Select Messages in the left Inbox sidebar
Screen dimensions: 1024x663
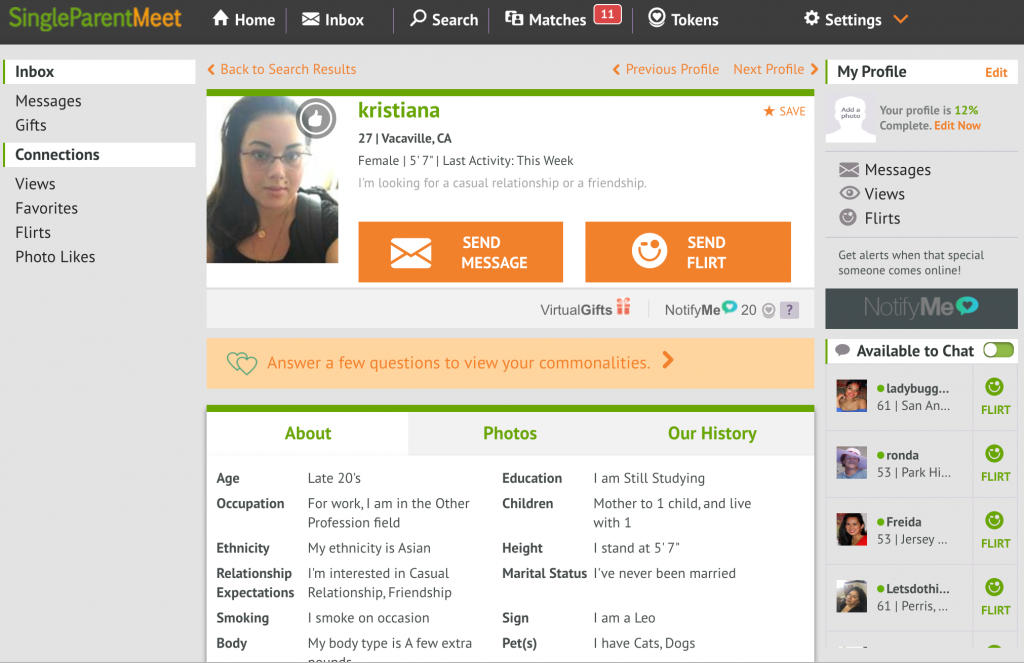tap(48, 101)
